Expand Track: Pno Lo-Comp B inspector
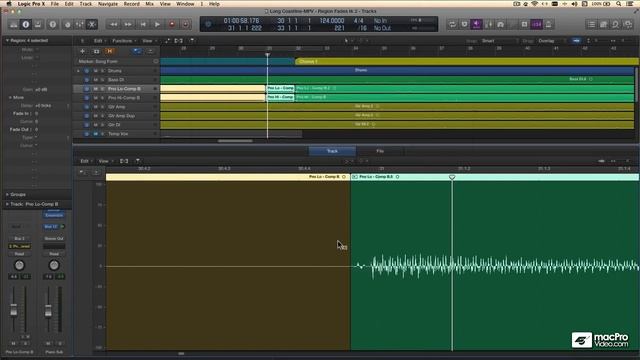640x360 pixels. (x=7, y=204)
